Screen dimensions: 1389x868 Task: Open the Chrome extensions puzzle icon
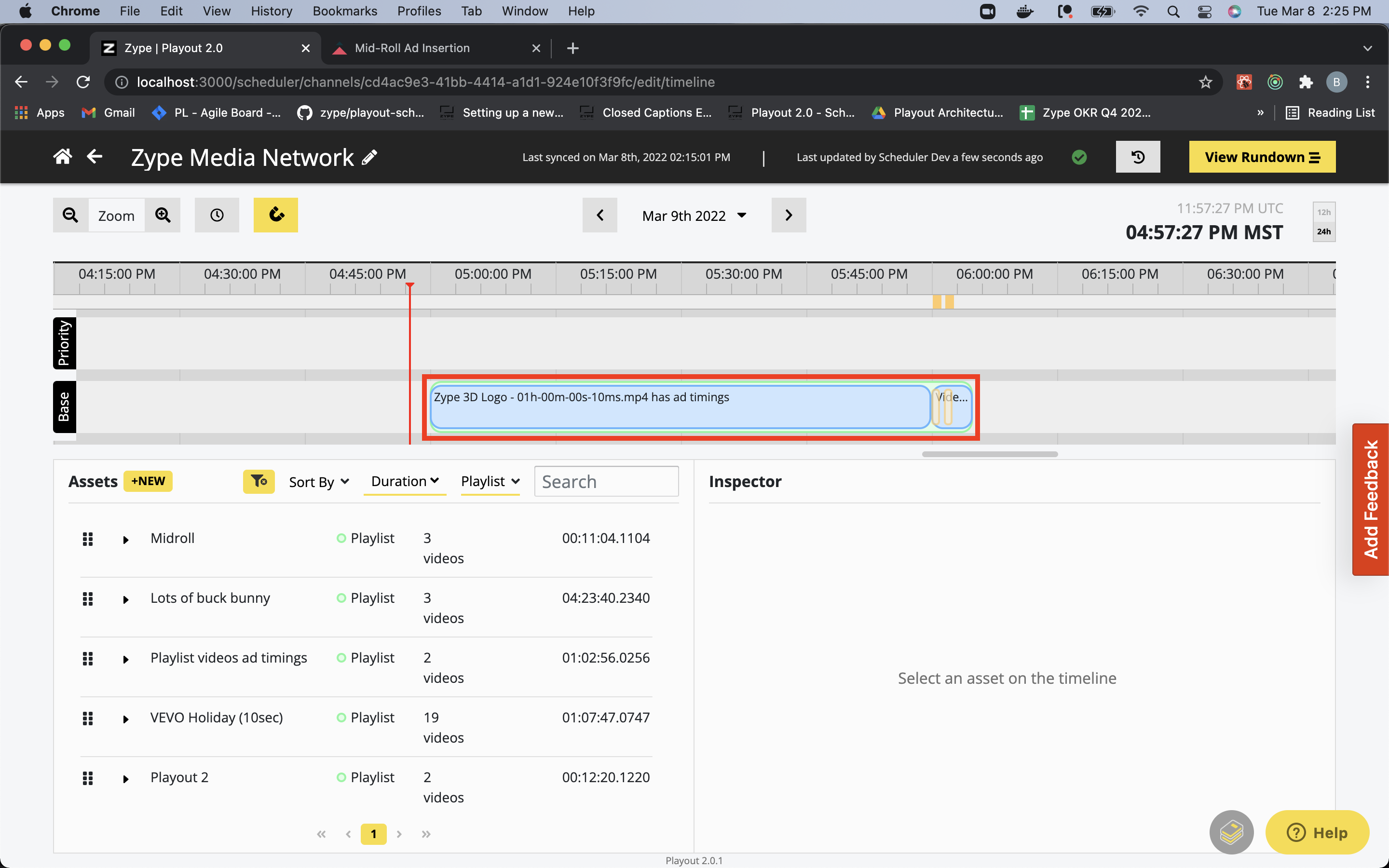click(x=1306, y=82)
